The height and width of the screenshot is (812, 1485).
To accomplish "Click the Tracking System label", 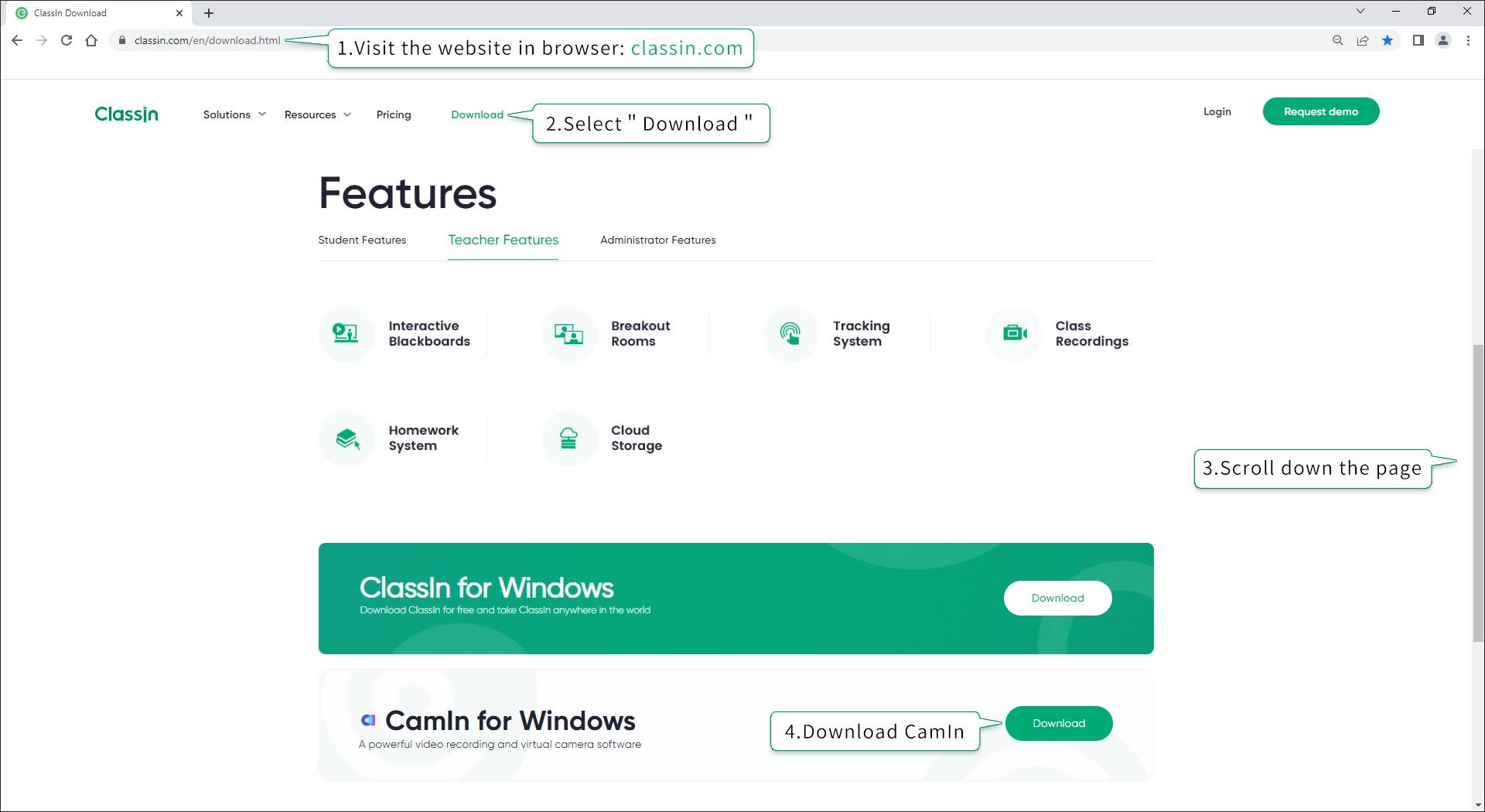I will click(862, 333).
